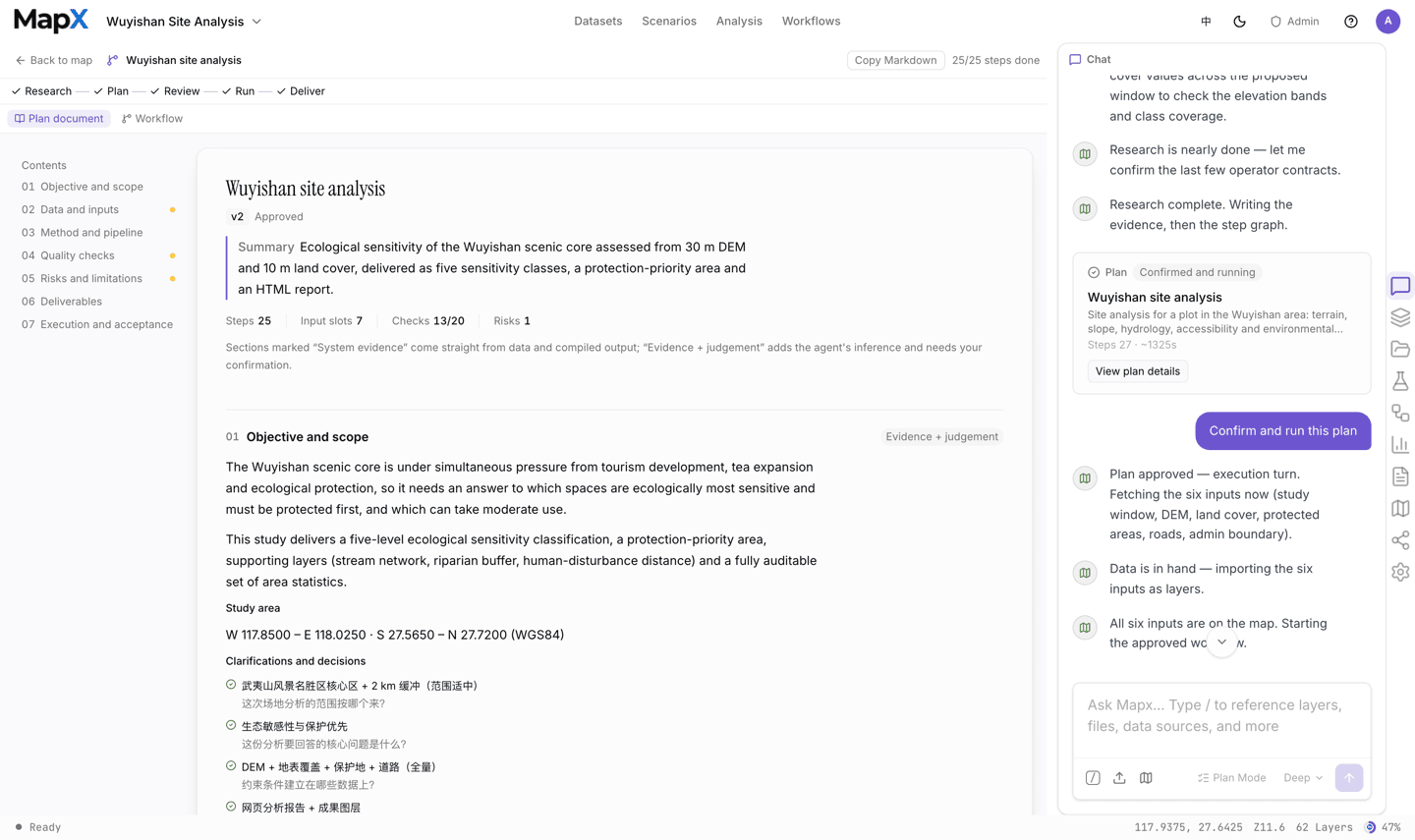1415x840 pixels.
Task: Open the Scenarios menu
Action: click(669, 22)
